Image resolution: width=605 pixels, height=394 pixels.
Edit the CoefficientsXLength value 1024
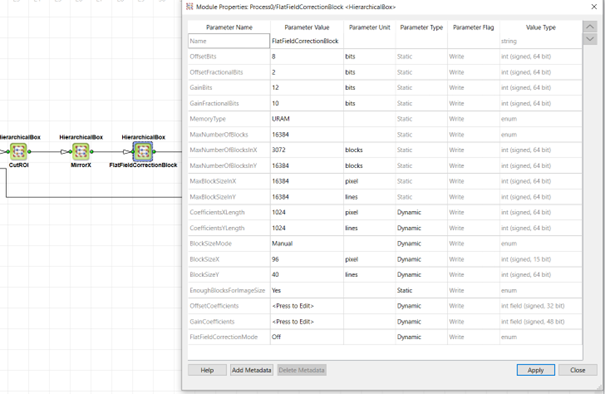point(307,212)
